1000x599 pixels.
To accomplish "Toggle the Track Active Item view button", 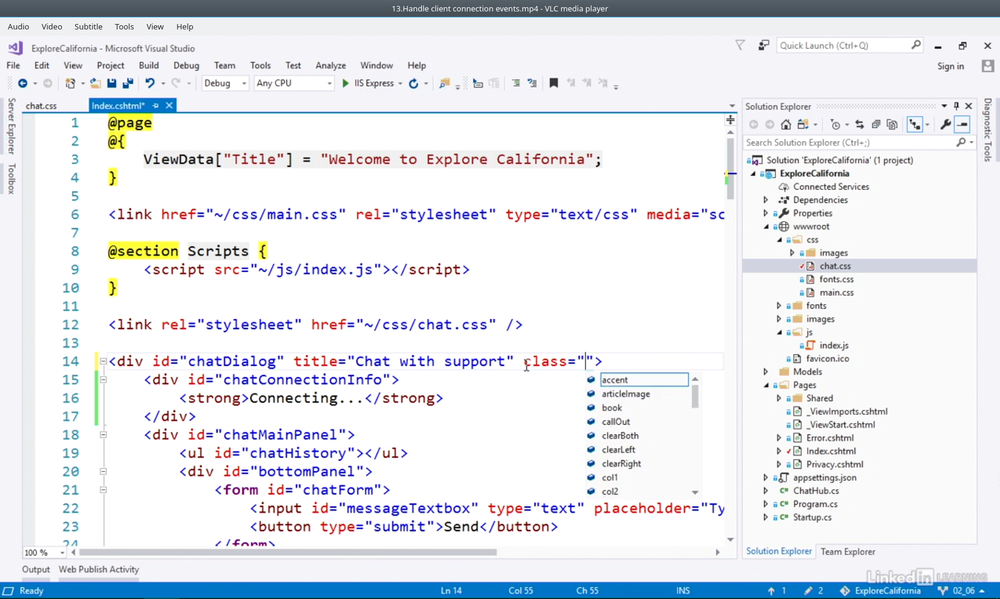I will 915,124.
